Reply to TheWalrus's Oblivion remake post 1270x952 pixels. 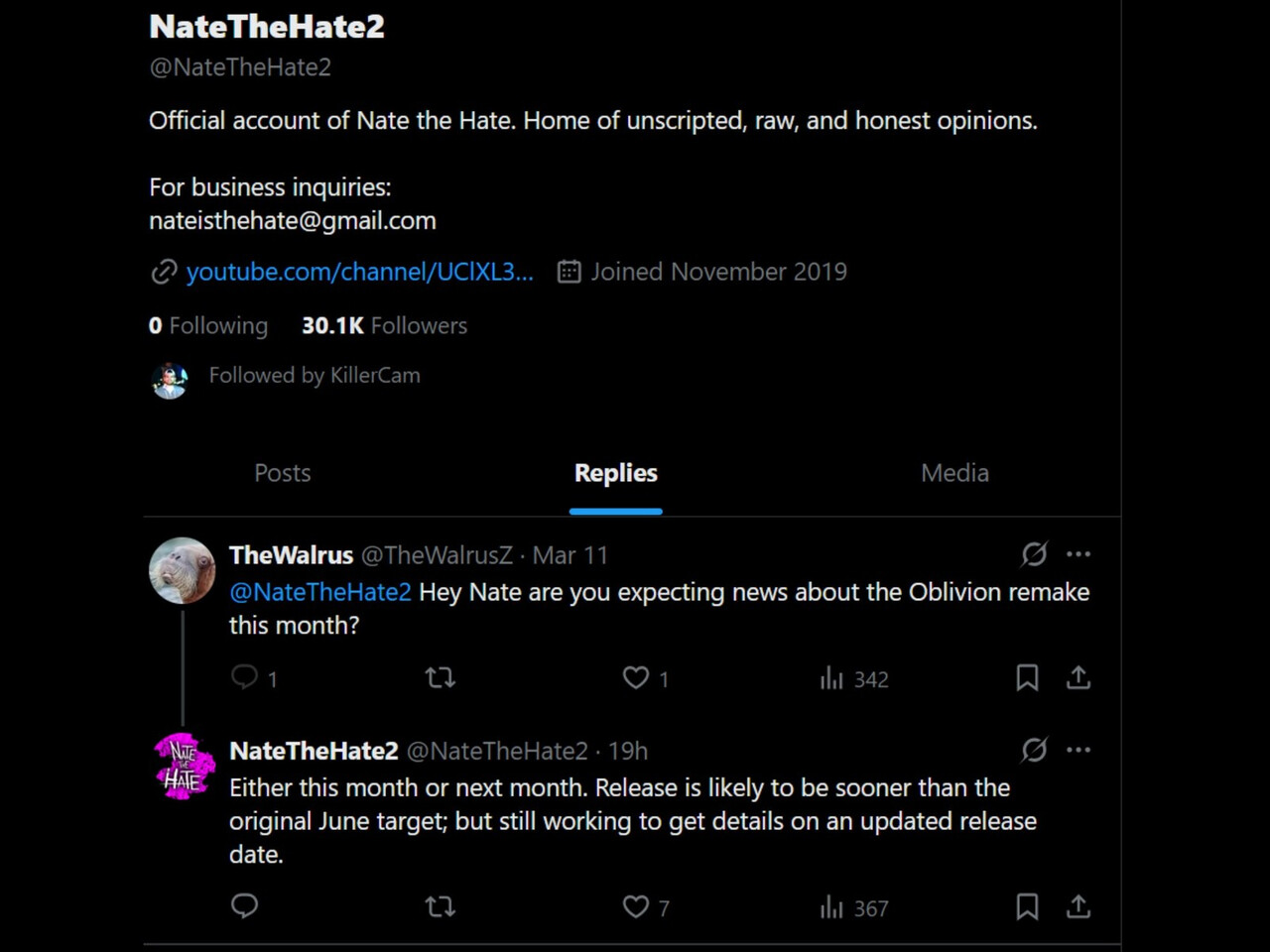point(245,677)
